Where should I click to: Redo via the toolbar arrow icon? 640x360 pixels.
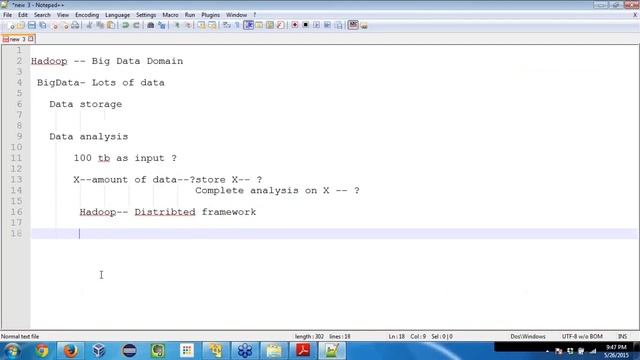(x=136, y=25)
